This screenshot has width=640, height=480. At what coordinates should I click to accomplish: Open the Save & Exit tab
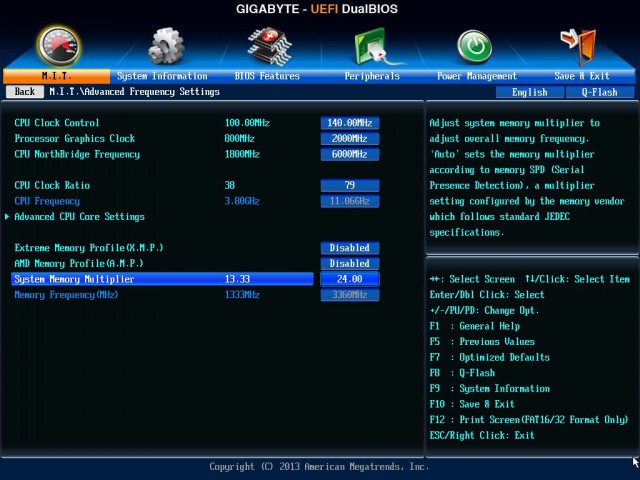click(x=582, y=76)
